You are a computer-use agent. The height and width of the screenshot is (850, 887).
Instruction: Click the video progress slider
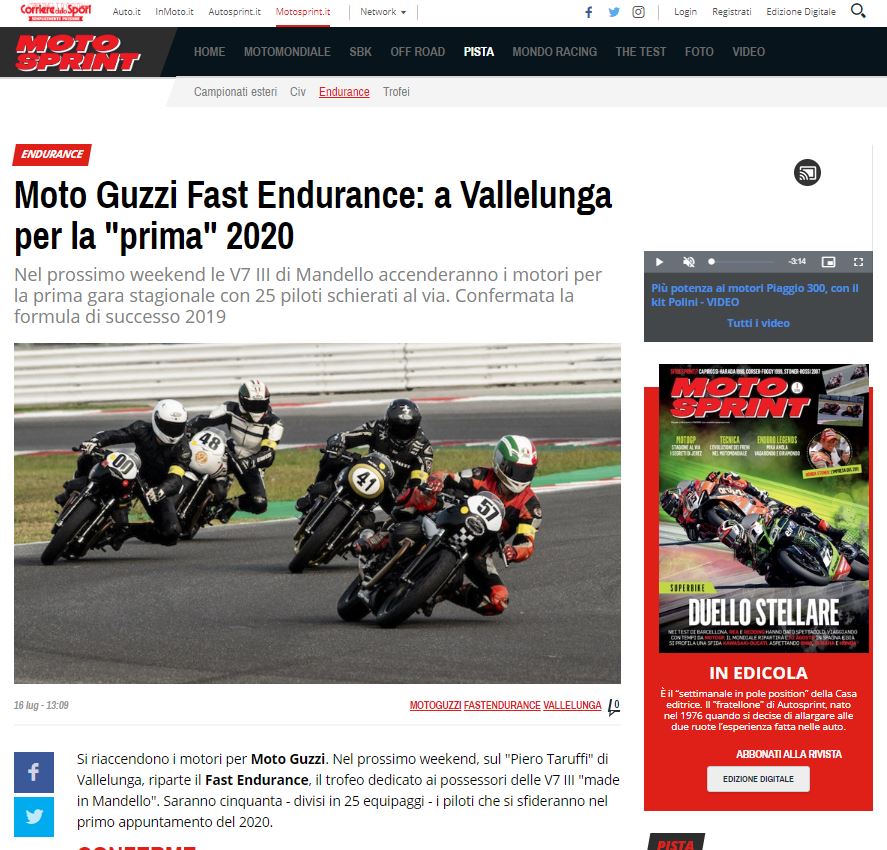click(x=741, y=262)
